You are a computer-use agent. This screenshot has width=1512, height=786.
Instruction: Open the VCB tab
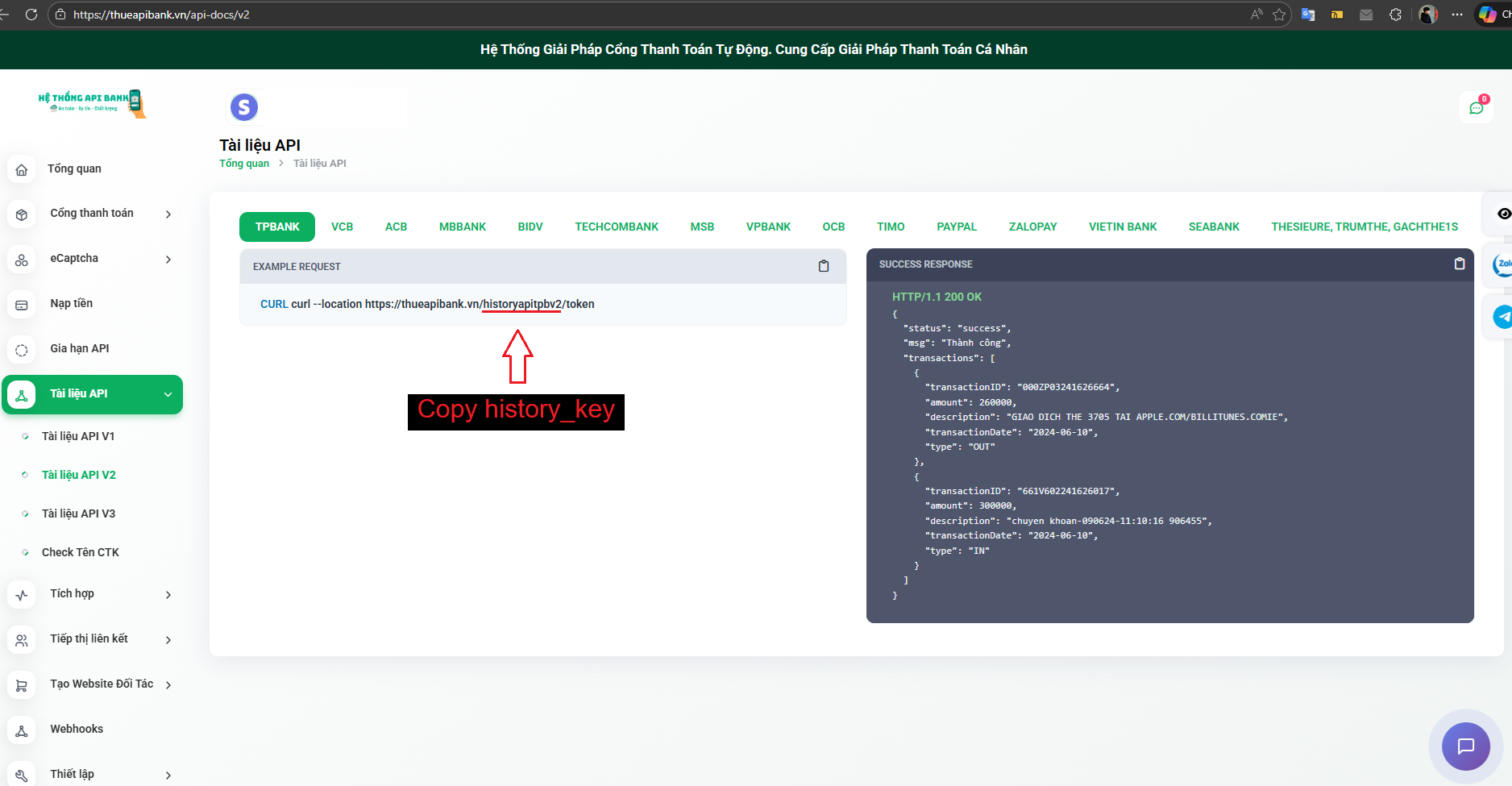342,227
